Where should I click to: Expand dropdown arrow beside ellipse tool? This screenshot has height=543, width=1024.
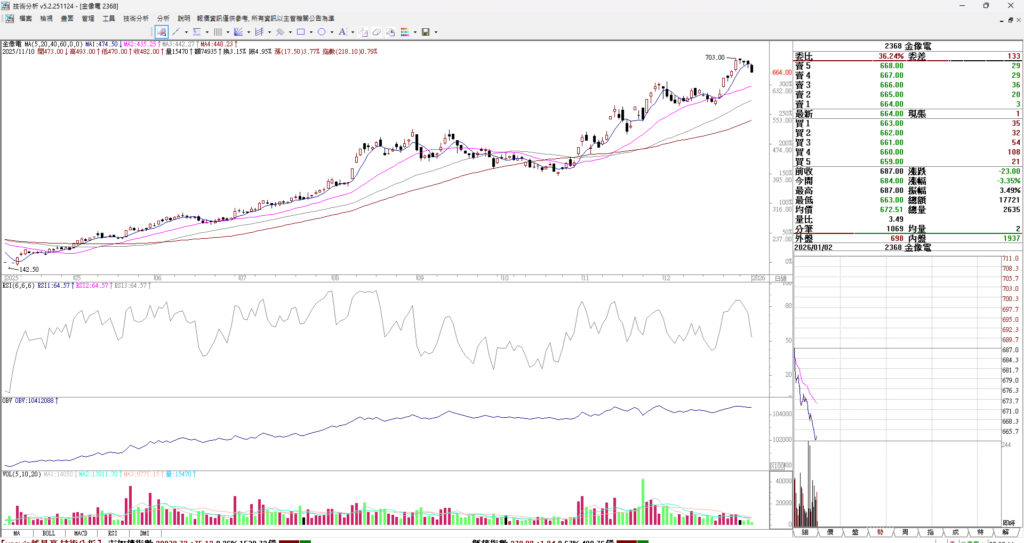tap(332, 32)
